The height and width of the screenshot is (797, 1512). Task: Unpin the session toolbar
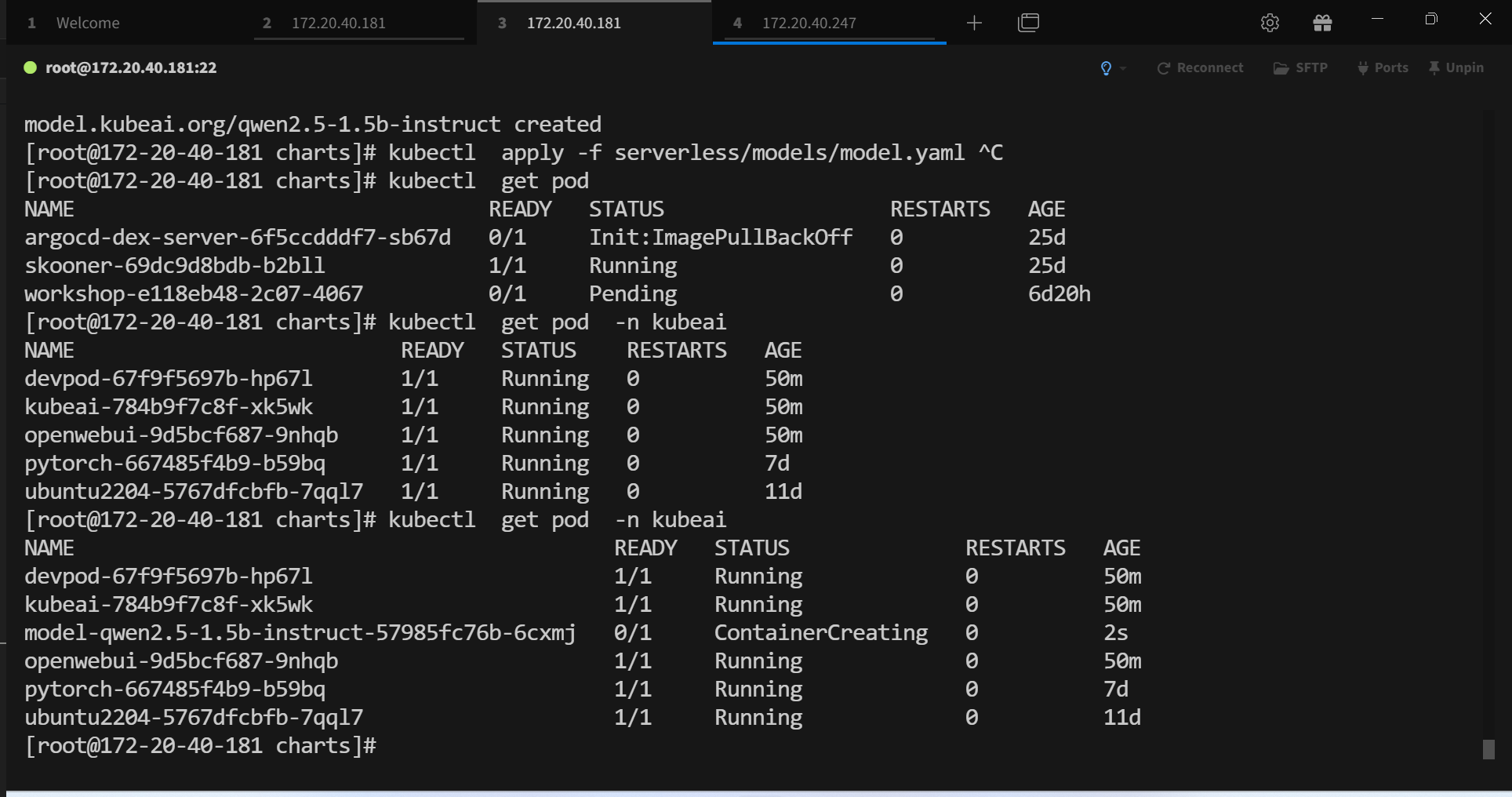[x=1456, y=68]
